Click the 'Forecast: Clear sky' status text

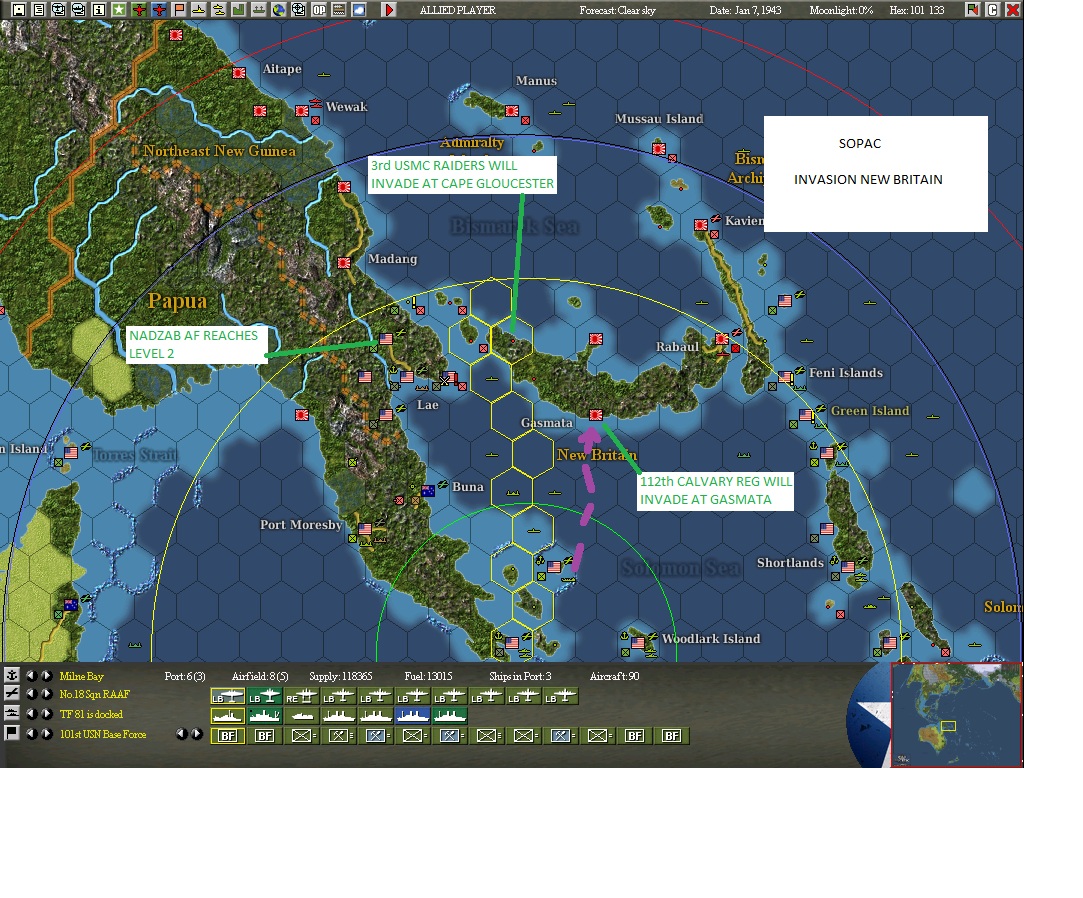coord(617,10)
